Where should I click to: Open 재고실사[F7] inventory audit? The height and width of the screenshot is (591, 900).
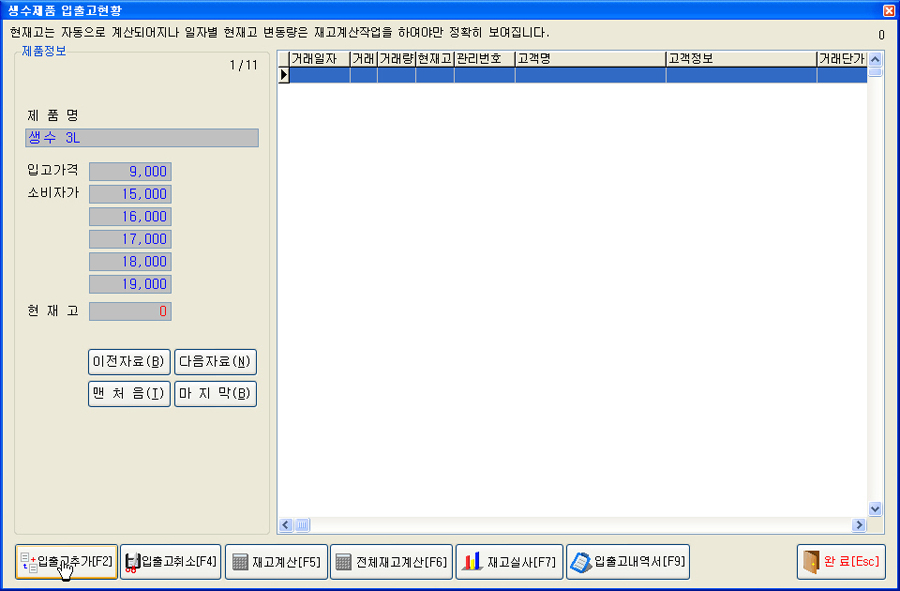pyautogui.click(x=509, y=562)
